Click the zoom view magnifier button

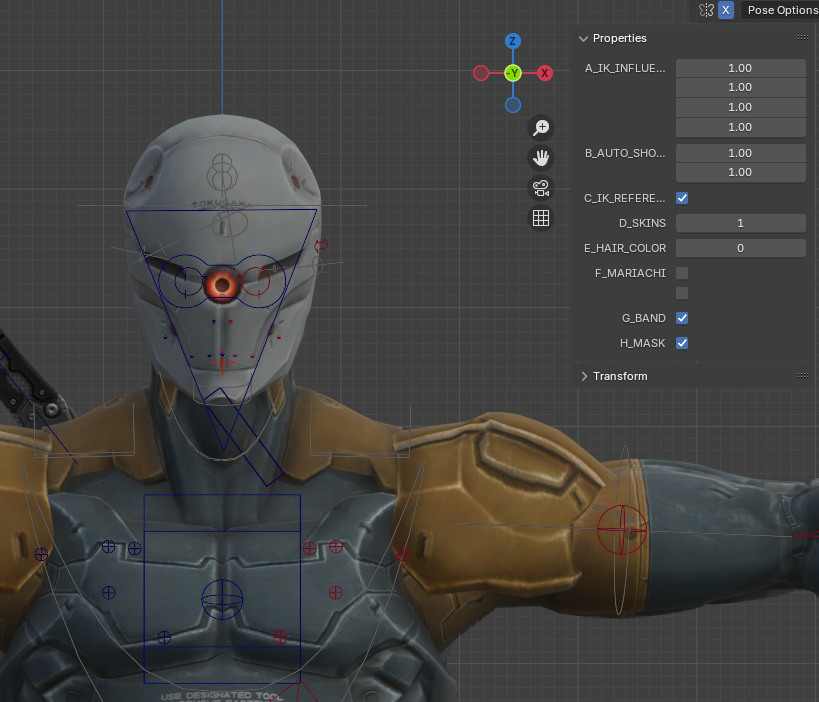click(541, 127)
